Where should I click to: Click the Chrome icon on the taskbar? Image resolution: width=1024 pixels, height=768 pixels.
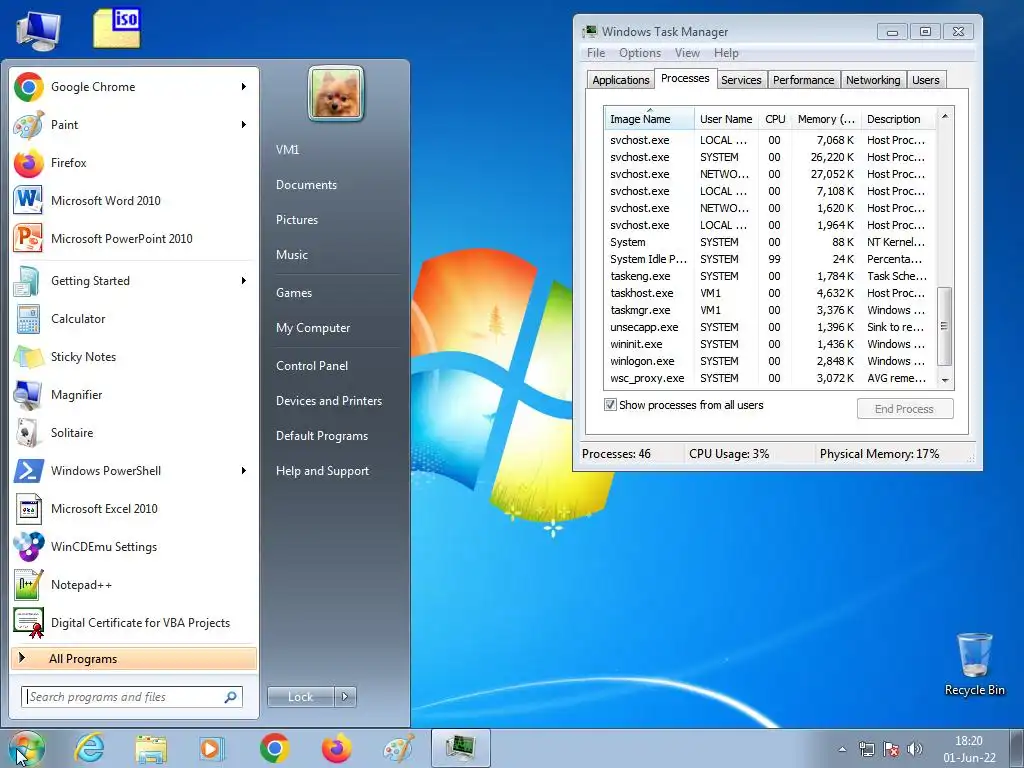click(x=274, y=748)
